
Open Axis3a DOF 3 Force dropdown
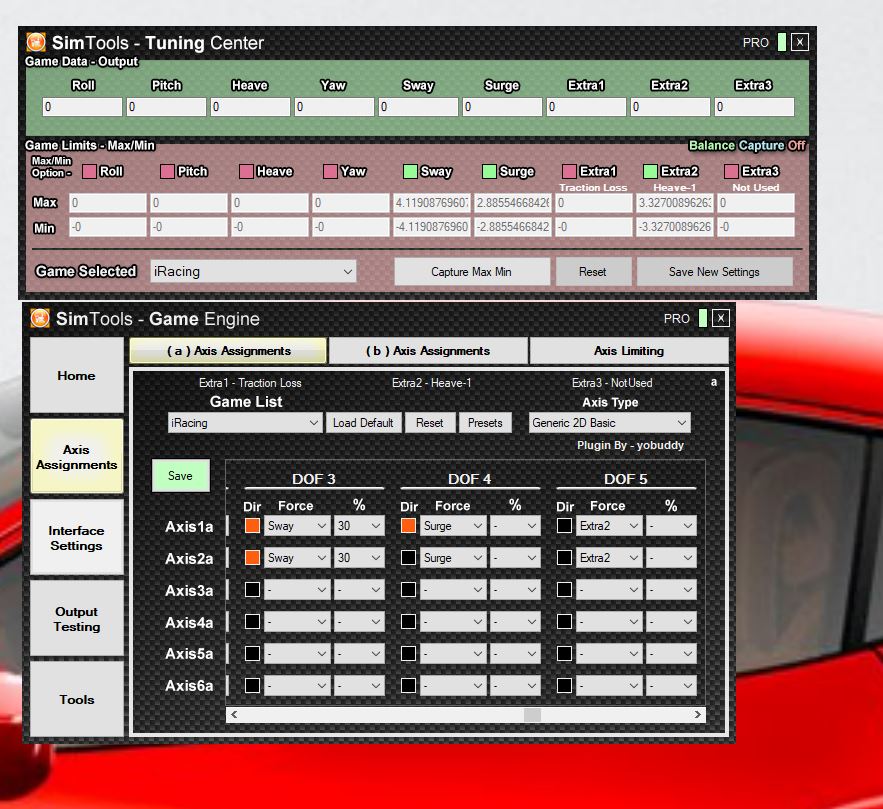point(297,590)
